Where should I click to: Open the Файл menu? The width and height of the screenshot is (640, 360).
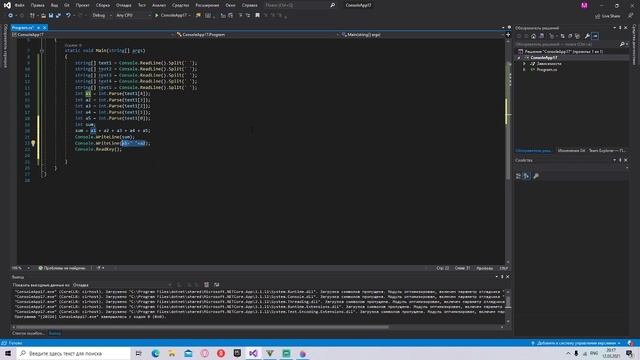point(19,5)
